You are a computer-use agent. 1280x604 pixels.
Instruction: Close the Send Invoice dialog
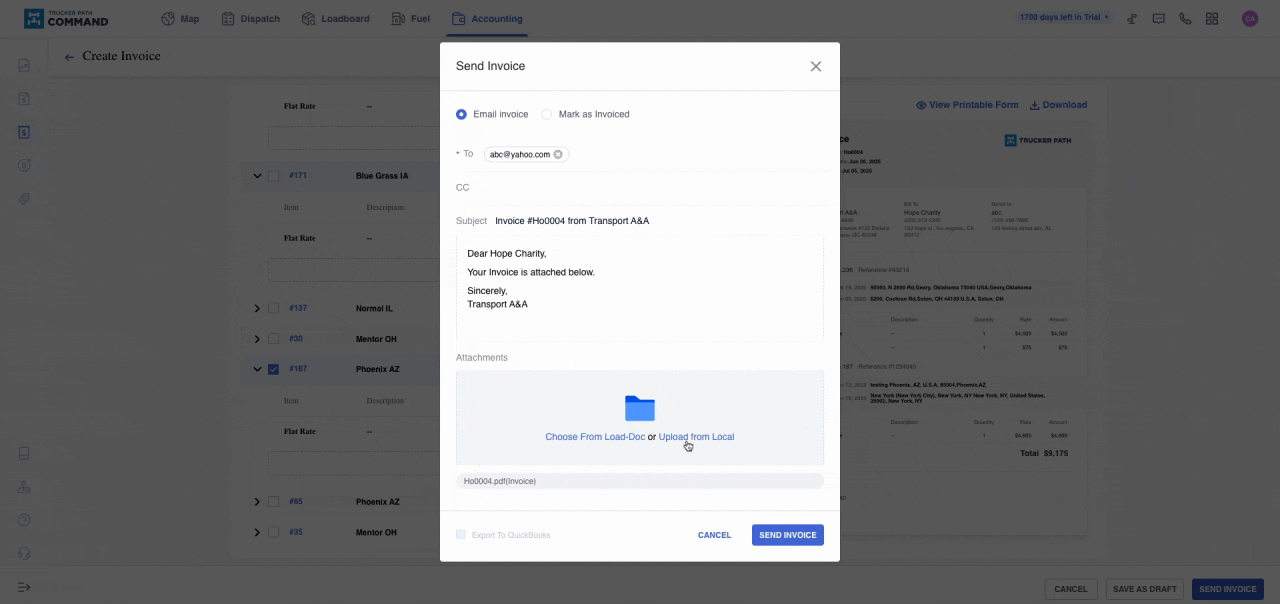(x=815, y=66)
